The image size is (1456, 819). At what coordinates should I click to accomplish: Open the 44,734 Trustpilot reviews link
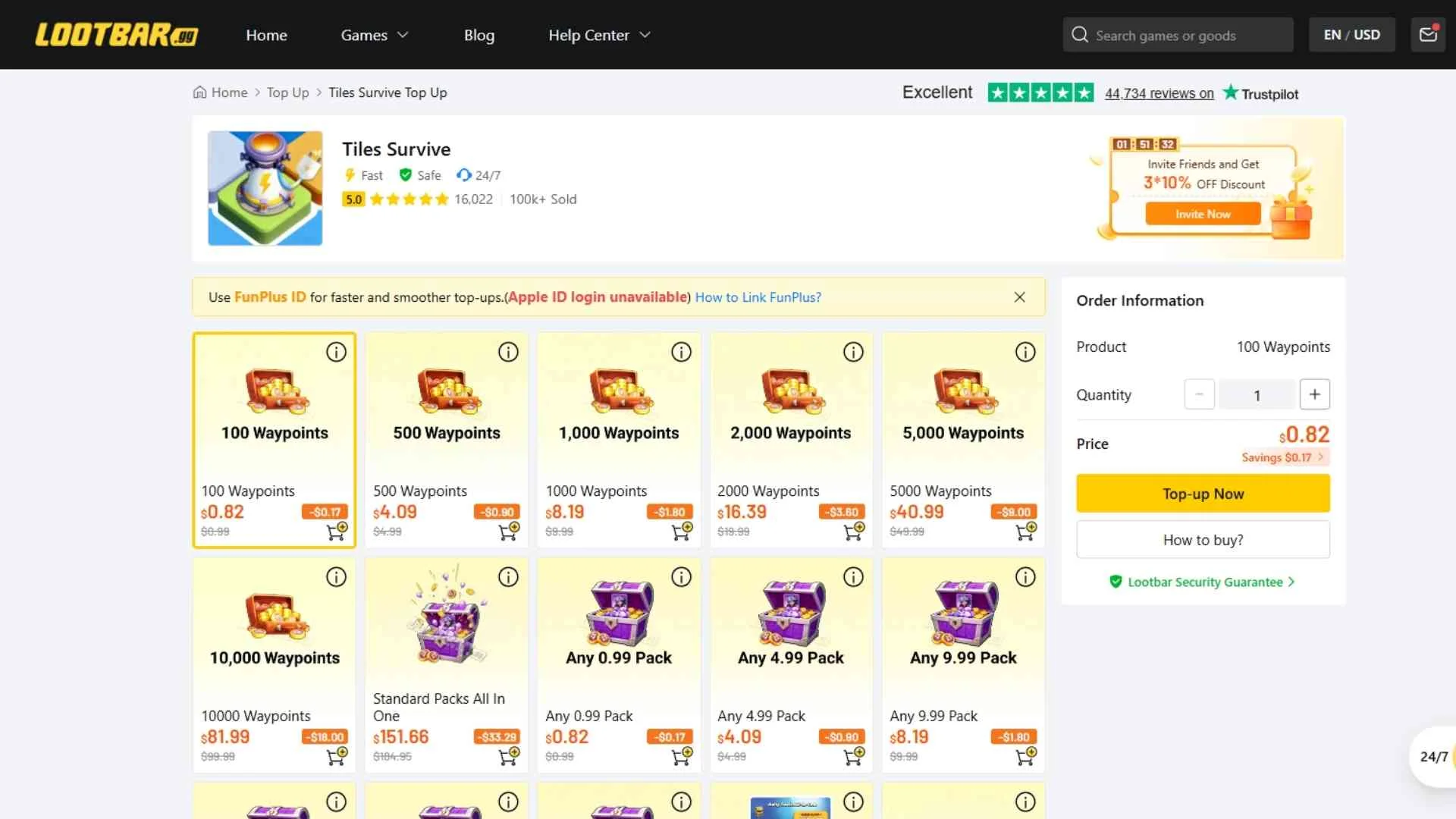pyautogui.click(x=1159, y=93)
